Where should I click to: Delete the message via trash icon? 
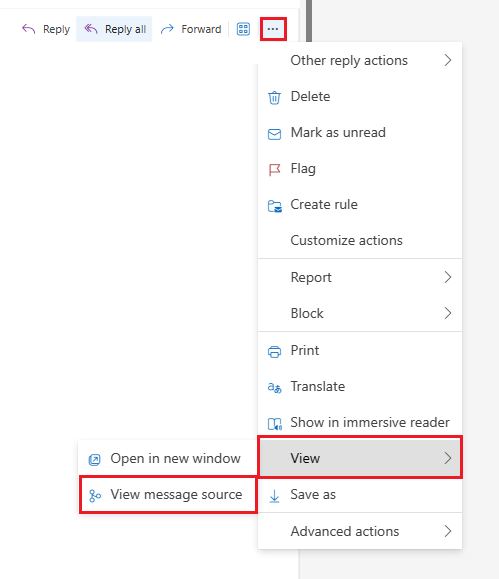click(274, 97)
